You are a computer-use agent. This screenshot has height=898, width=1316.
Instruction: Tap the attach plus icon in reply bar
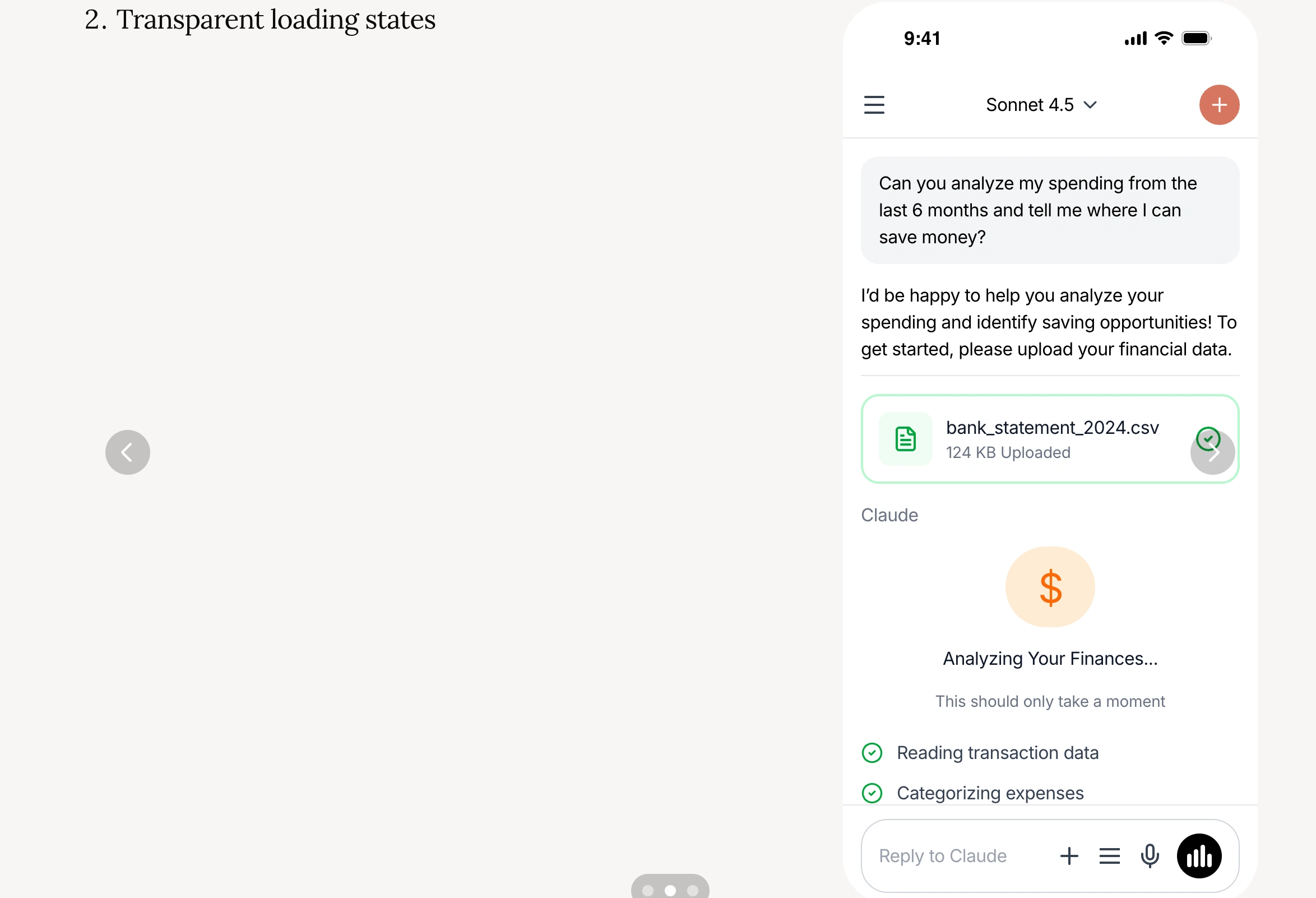(x=1068, y=855)
